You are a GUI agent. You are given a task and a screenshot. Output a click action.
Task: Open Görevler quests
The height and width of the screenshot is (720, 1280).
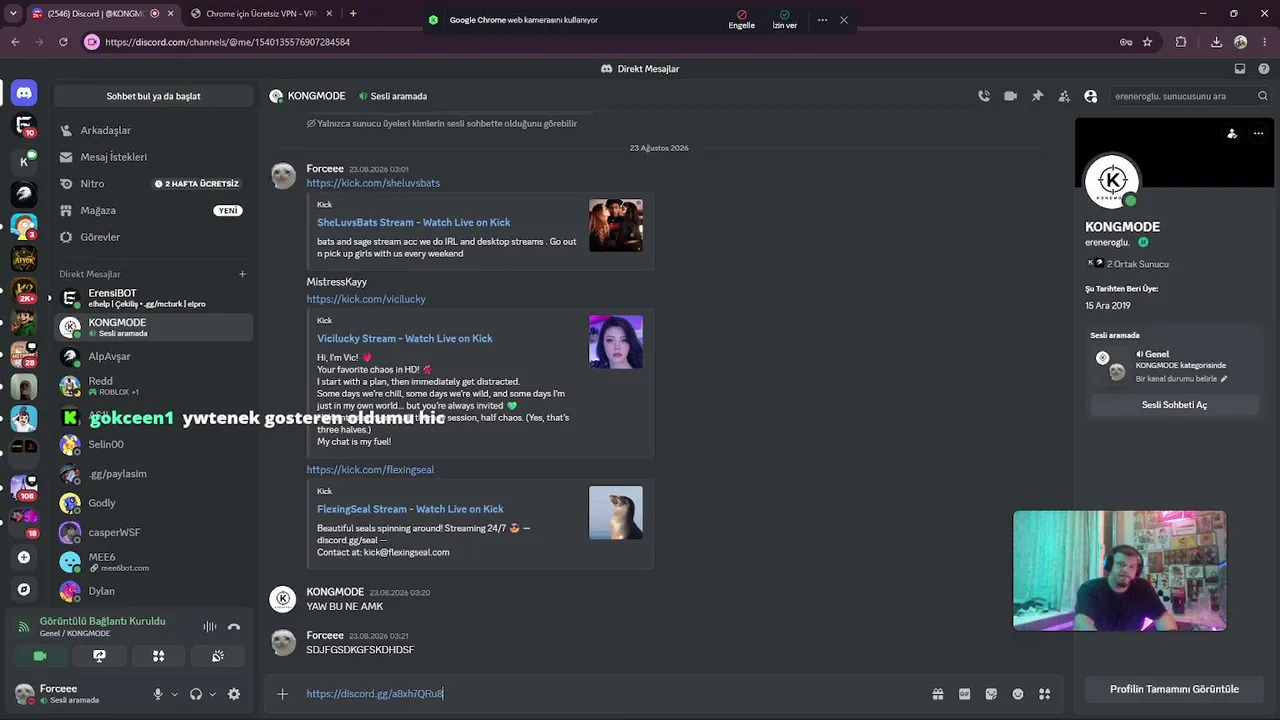pyautogui.click(x=153, y=237)
